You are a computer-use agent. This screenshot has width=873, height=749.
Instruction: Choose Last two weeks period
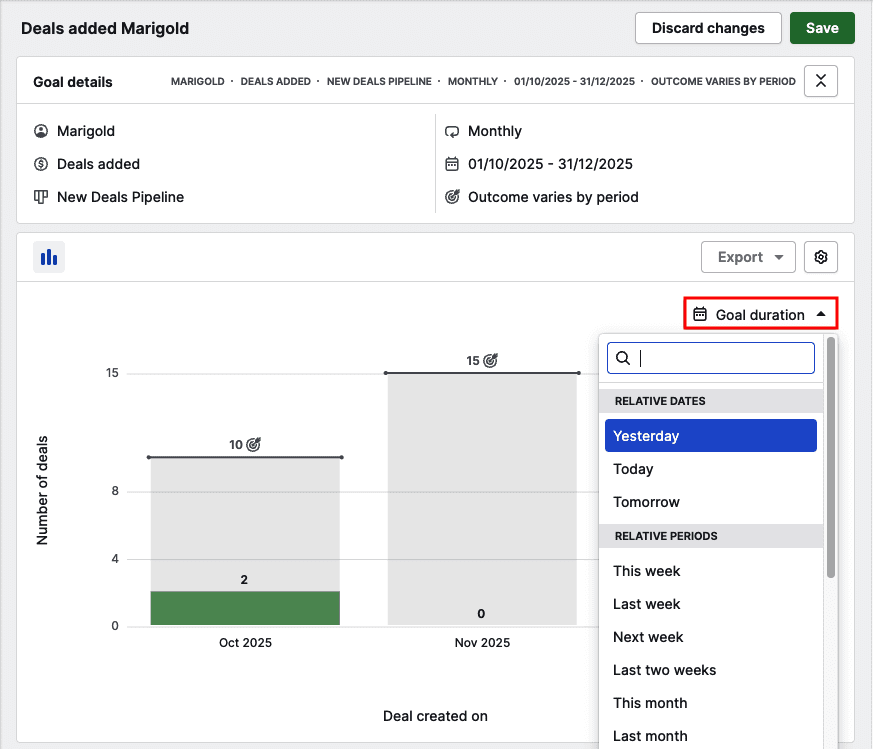(664, 670)
